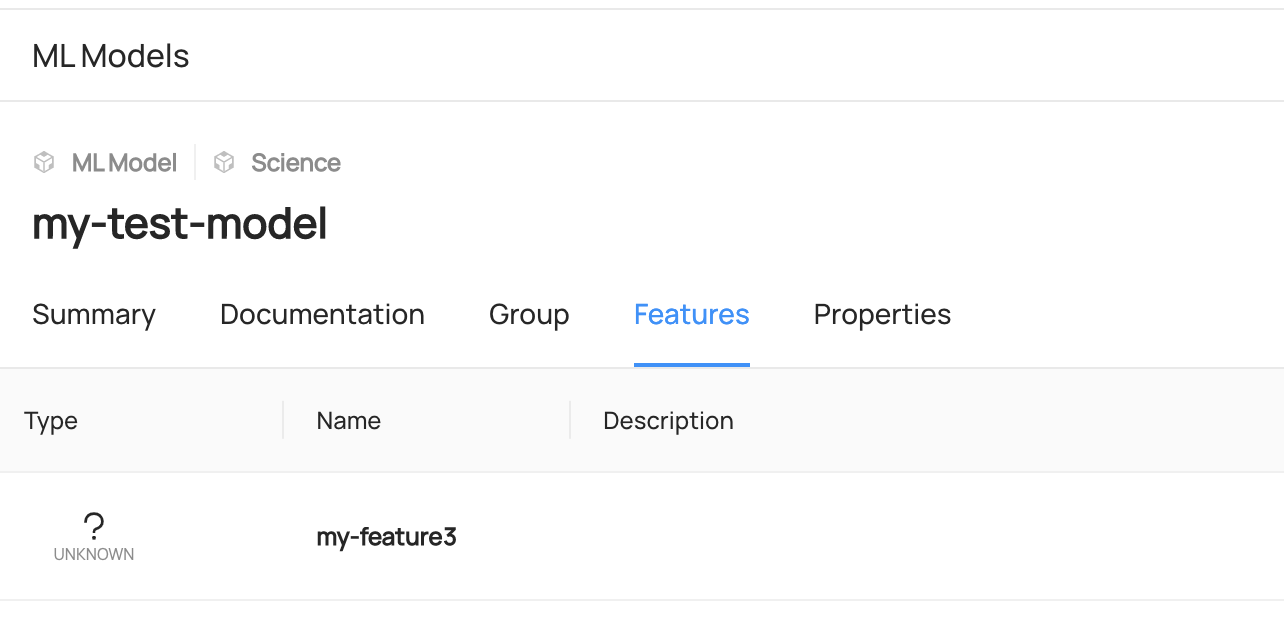Click the Features tab blue underline indicator
Image resolution: width=1284 pixels, height=630 pixels.
(x=691, y=366)
